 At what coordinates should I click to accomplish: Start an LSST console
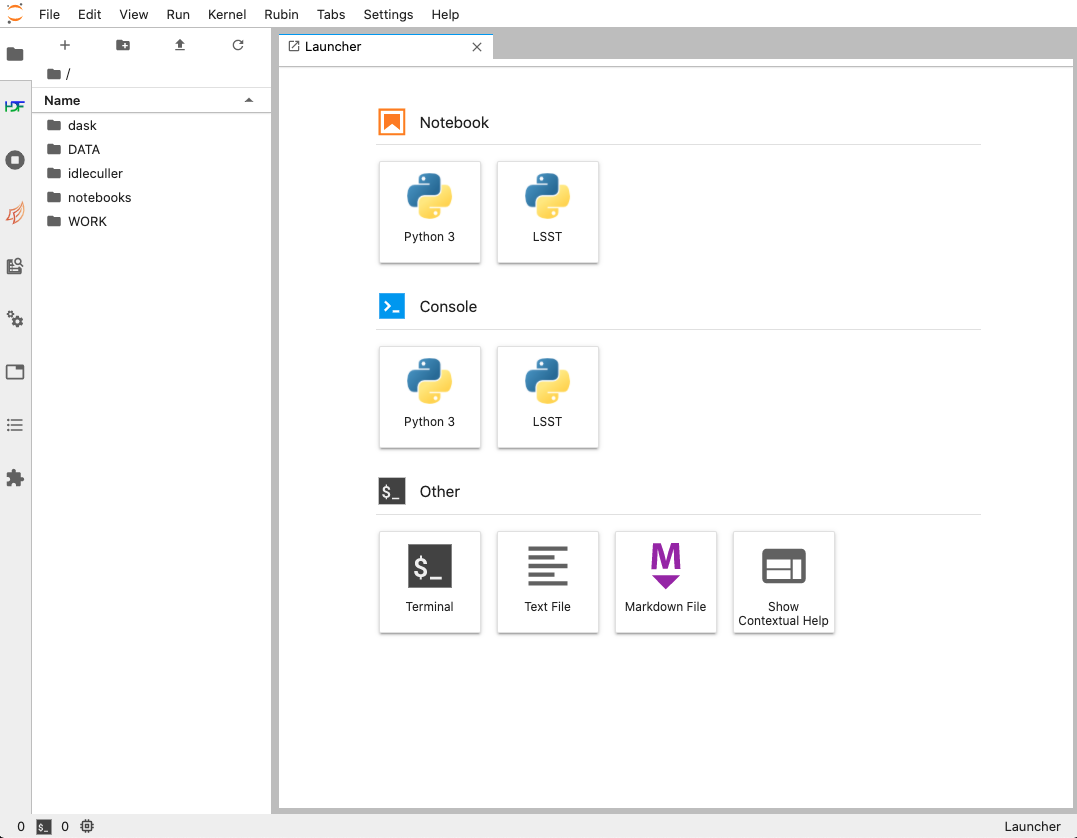[548, 397]
